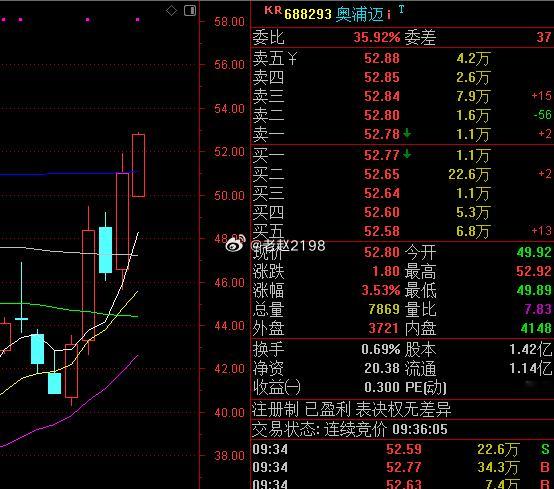The image size is (554, 489).
Task: Click the 涨幅 value 3.53%
Action: point(381,290)
